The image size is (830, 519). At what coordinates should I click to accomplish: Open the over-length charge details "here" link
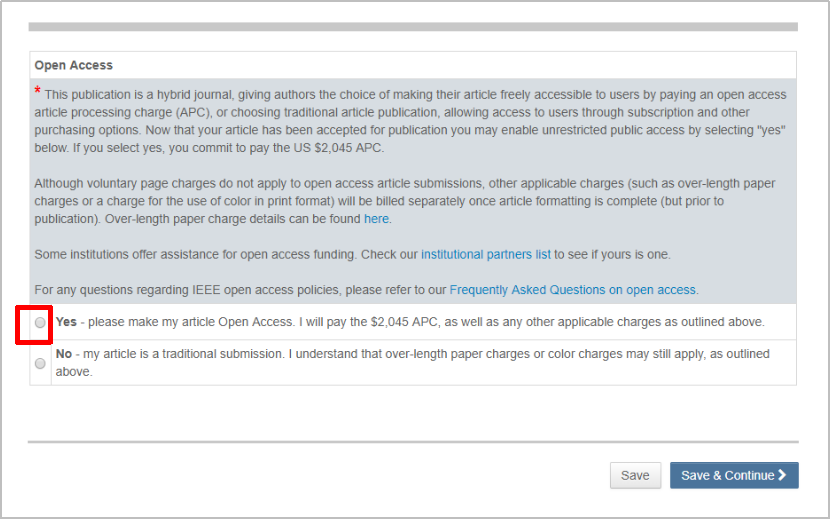pos(376,219)
